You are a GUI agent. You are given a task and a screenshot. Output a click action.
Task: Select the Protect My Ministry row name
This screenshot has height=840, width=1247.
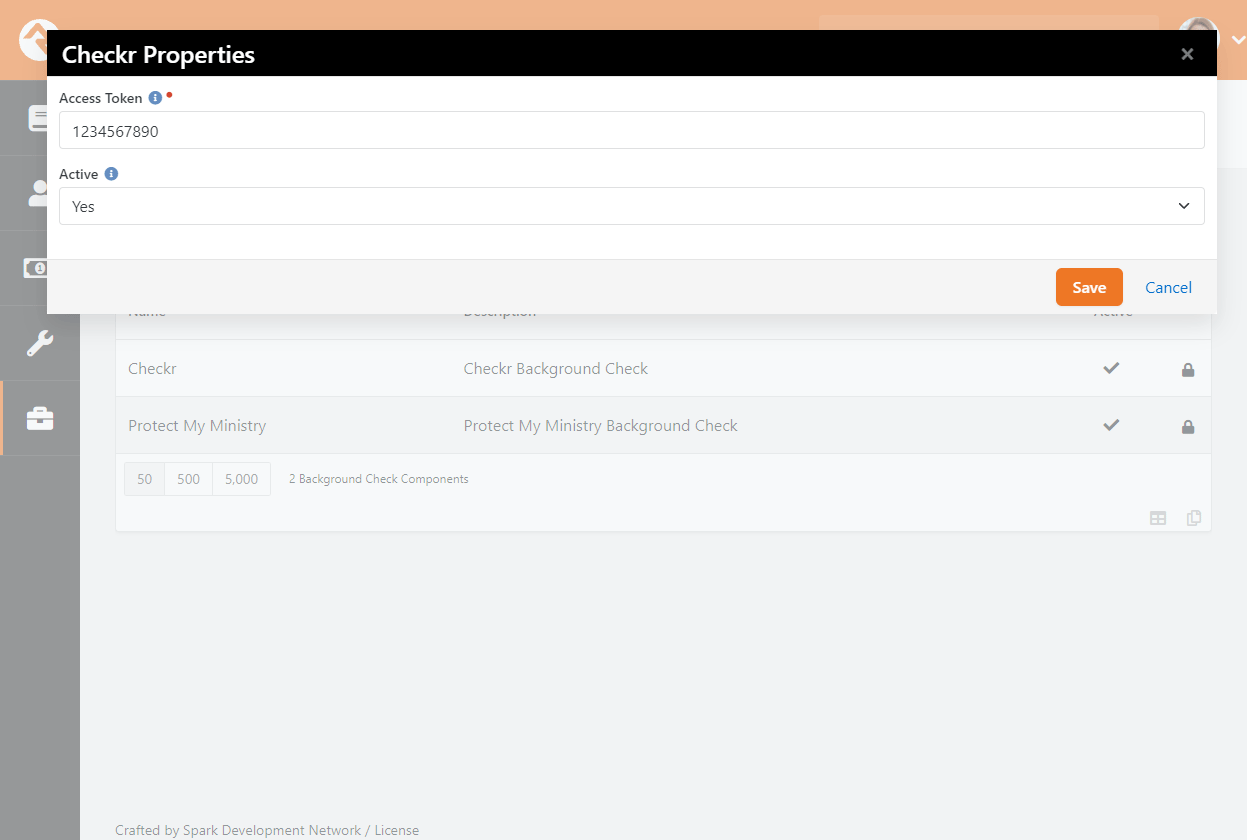click(197, 426)
